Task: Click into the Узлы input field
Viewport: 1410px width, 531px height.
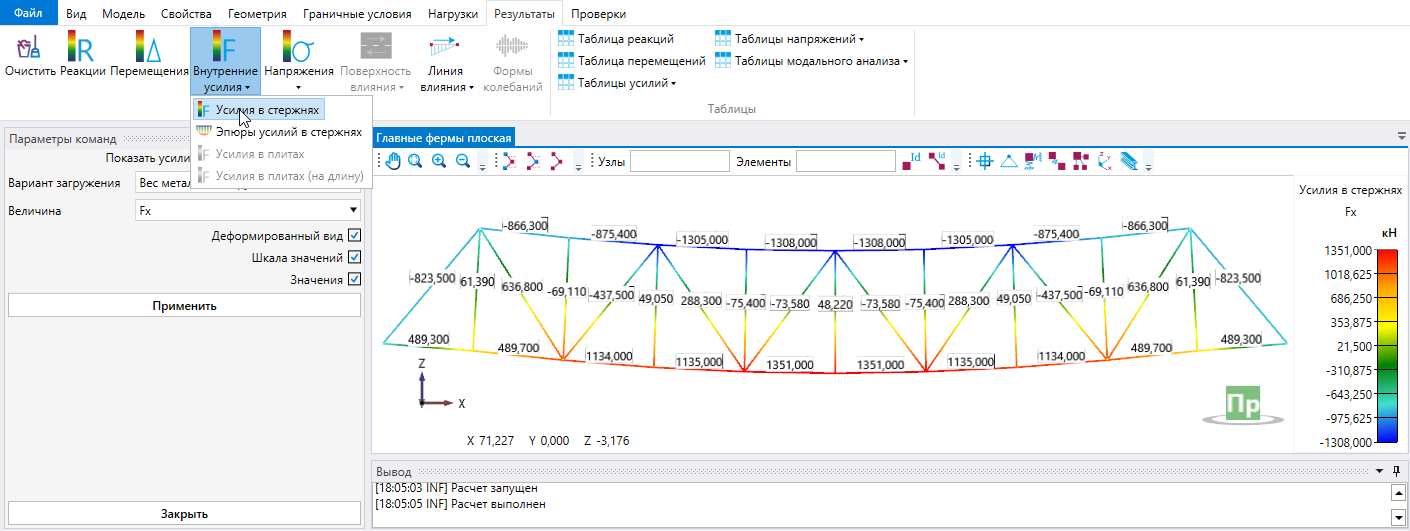Action: (x=680, y=161)
